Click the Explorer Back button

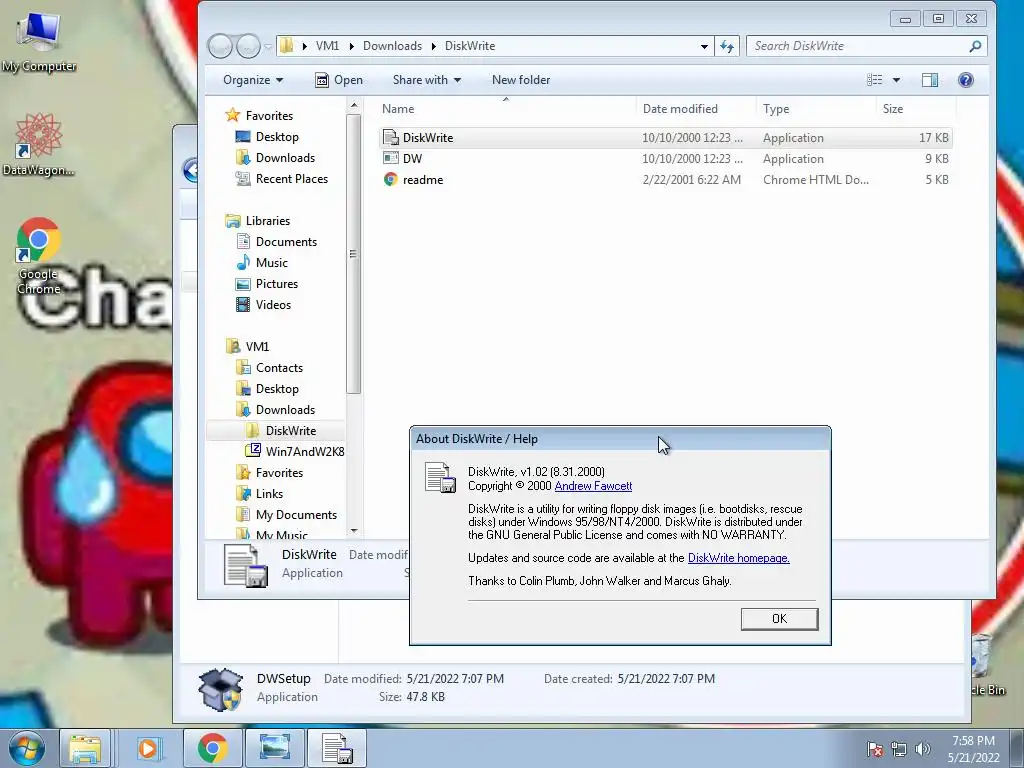[x=220, y=46]
